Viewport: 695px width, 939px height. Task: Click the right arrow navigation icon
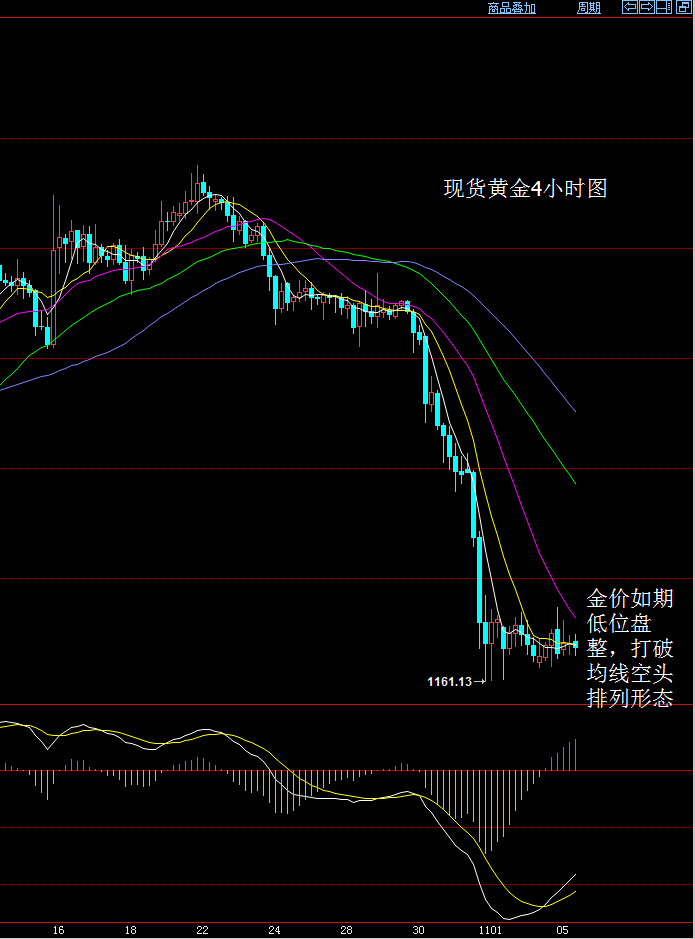pos(647,7)
